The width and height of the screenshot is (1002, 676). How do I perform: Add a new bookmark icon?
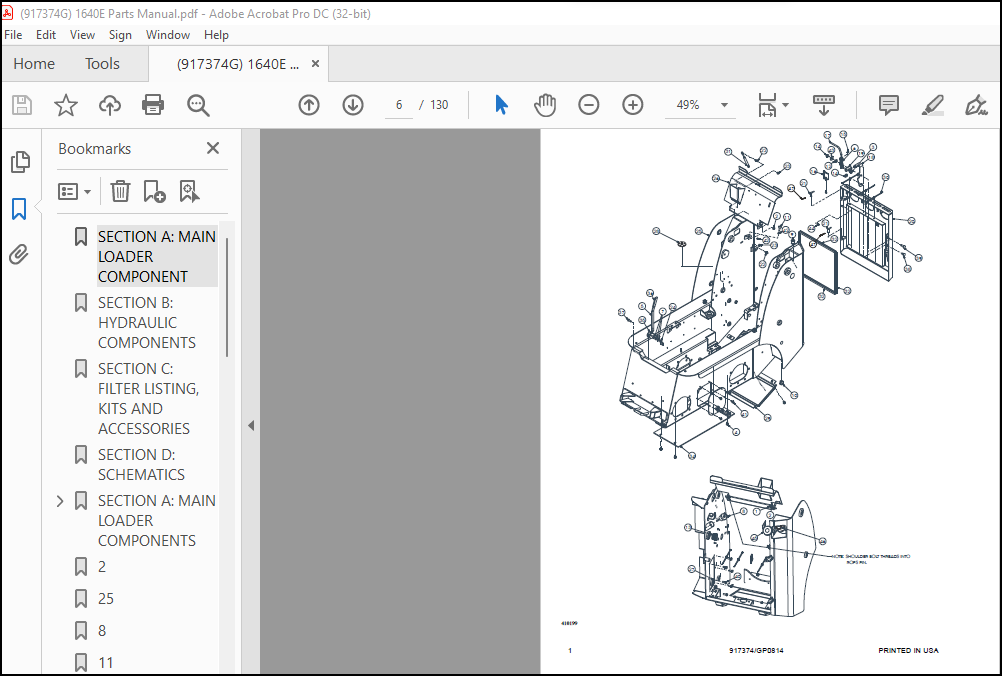[x=154, y=191]
